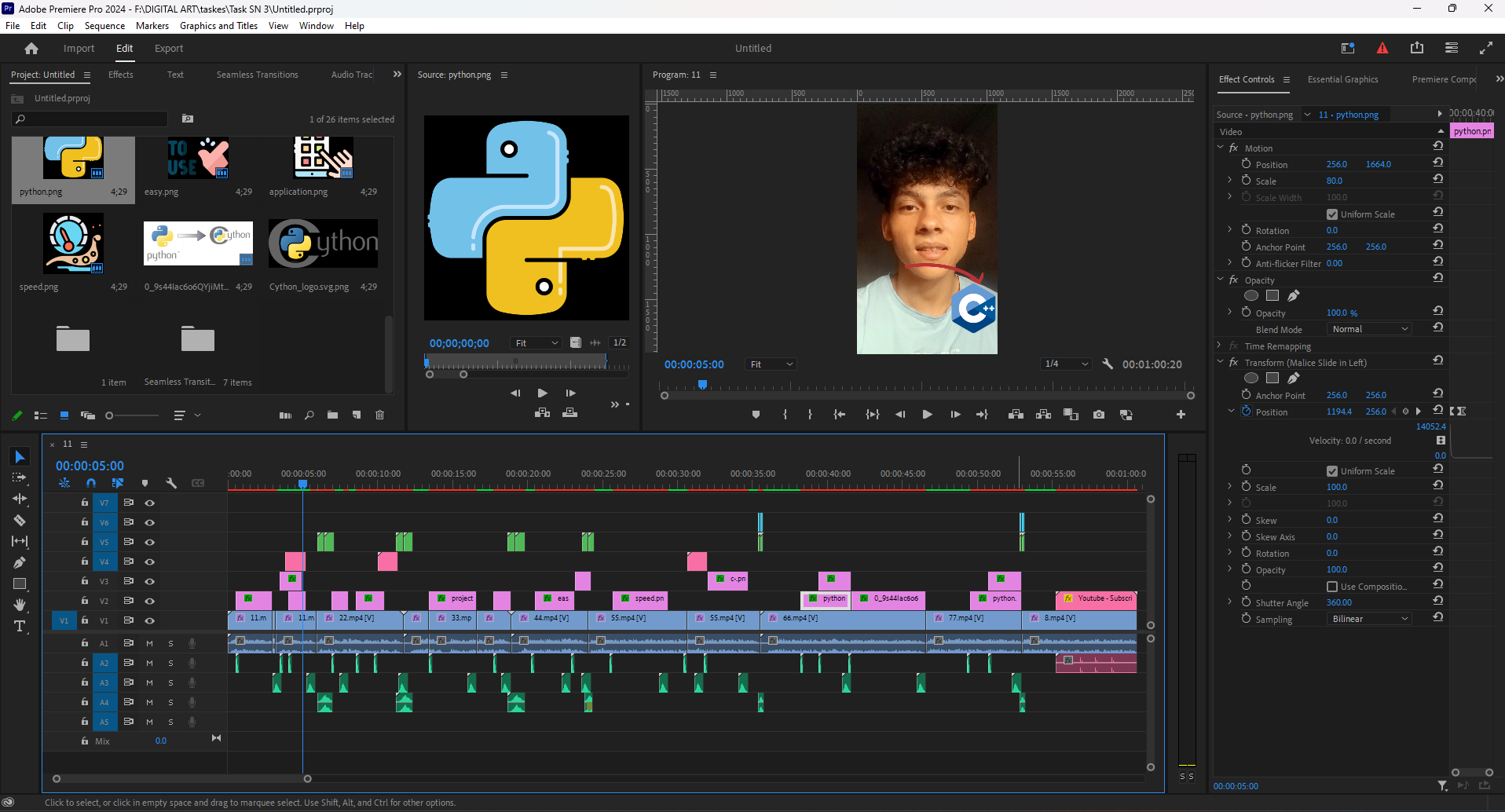Toggle visibility of track V4
This screenshot has width=1505, height=812.
(149, 561)
